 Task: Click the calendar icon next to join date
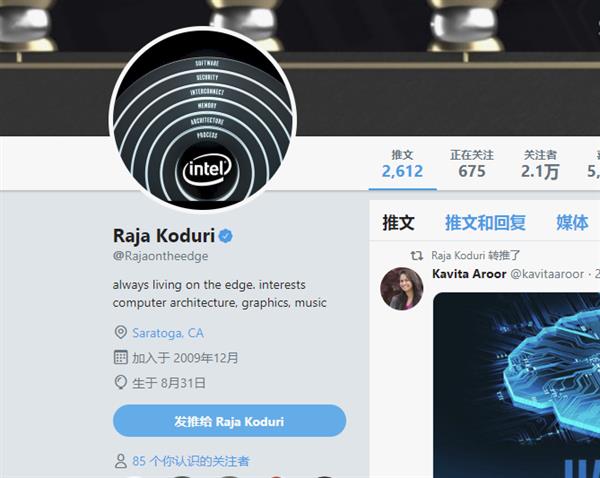click(121, 357)
